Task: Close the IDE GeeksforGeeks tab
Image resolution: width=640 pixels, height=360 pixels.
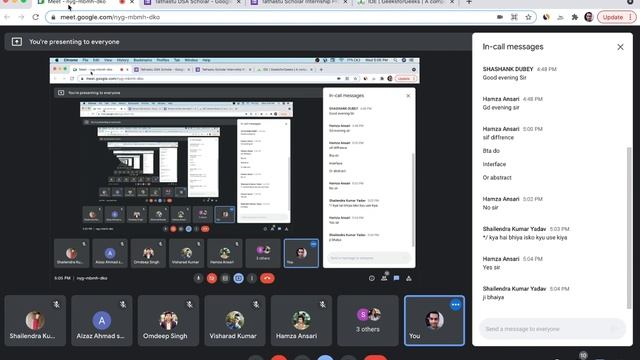Action: pyautogui.click(x=452, y=2)
